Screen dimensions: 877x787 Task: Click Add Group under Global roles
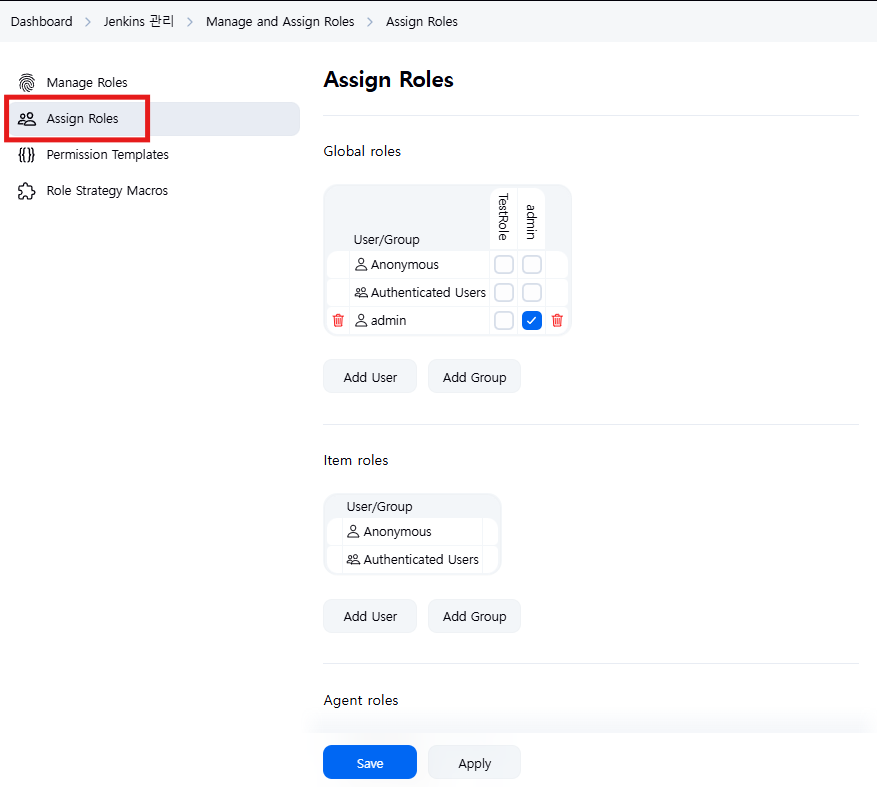click(x=474, y=378)
